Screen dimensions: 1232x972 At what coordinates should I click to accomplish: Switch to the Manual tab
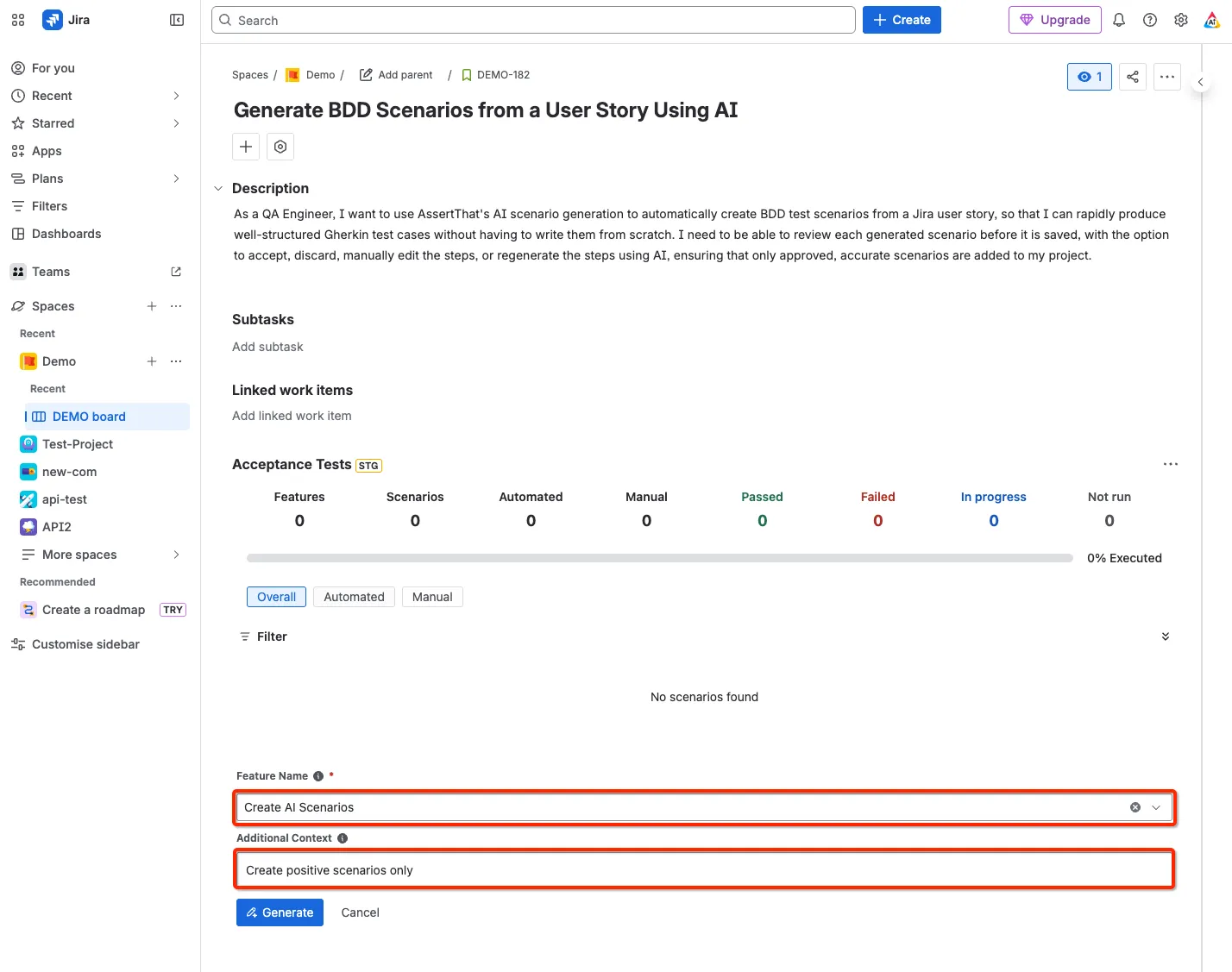point(432,597)
